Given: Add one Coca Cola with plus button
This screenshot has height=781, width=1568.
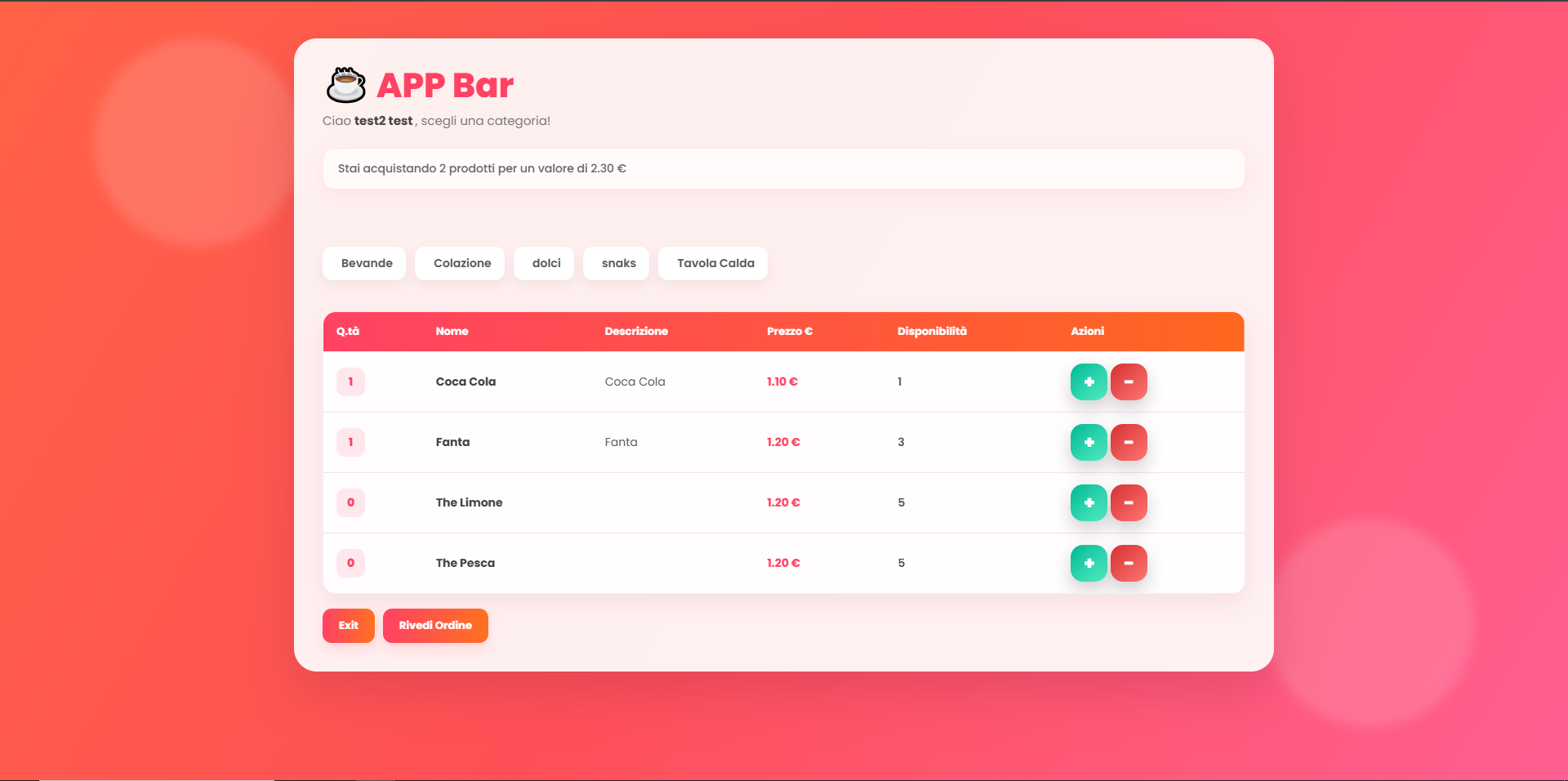Looking at the screenshot, I should coord(1089,382).
